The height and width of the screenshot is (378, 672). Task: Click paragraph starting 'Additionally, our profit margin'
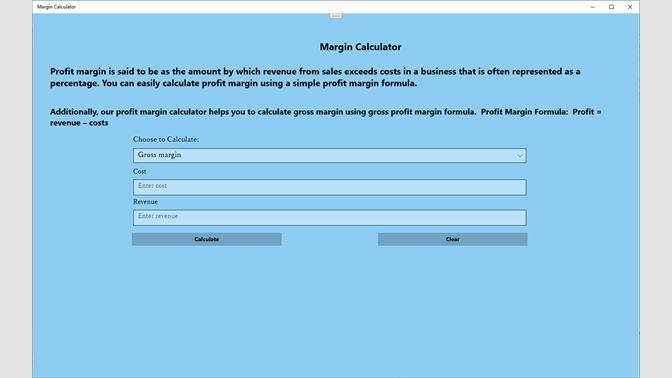(326, 117)
